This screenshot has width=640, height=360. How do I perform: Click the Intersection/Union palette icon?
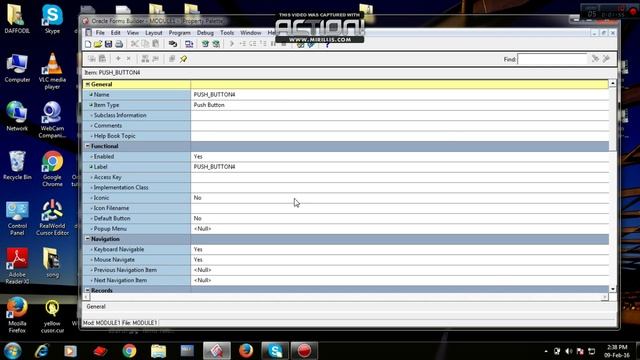point(172,59)
